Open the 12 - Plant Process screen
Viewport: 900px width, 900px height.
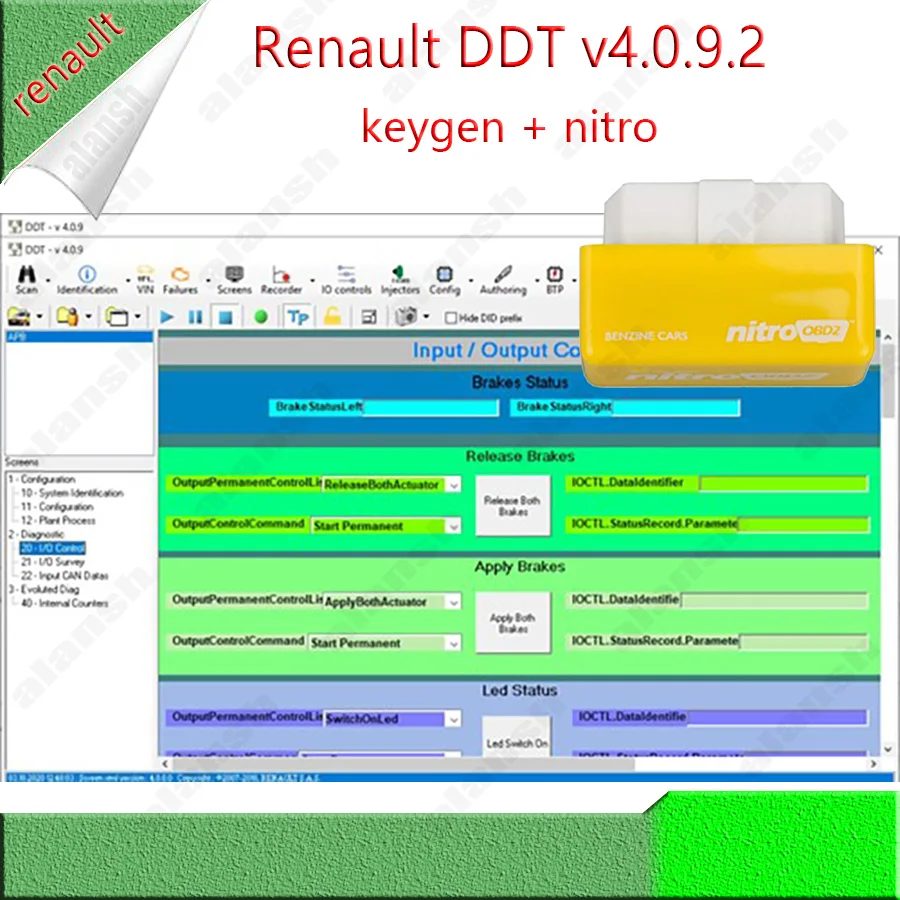coord(58,521)
